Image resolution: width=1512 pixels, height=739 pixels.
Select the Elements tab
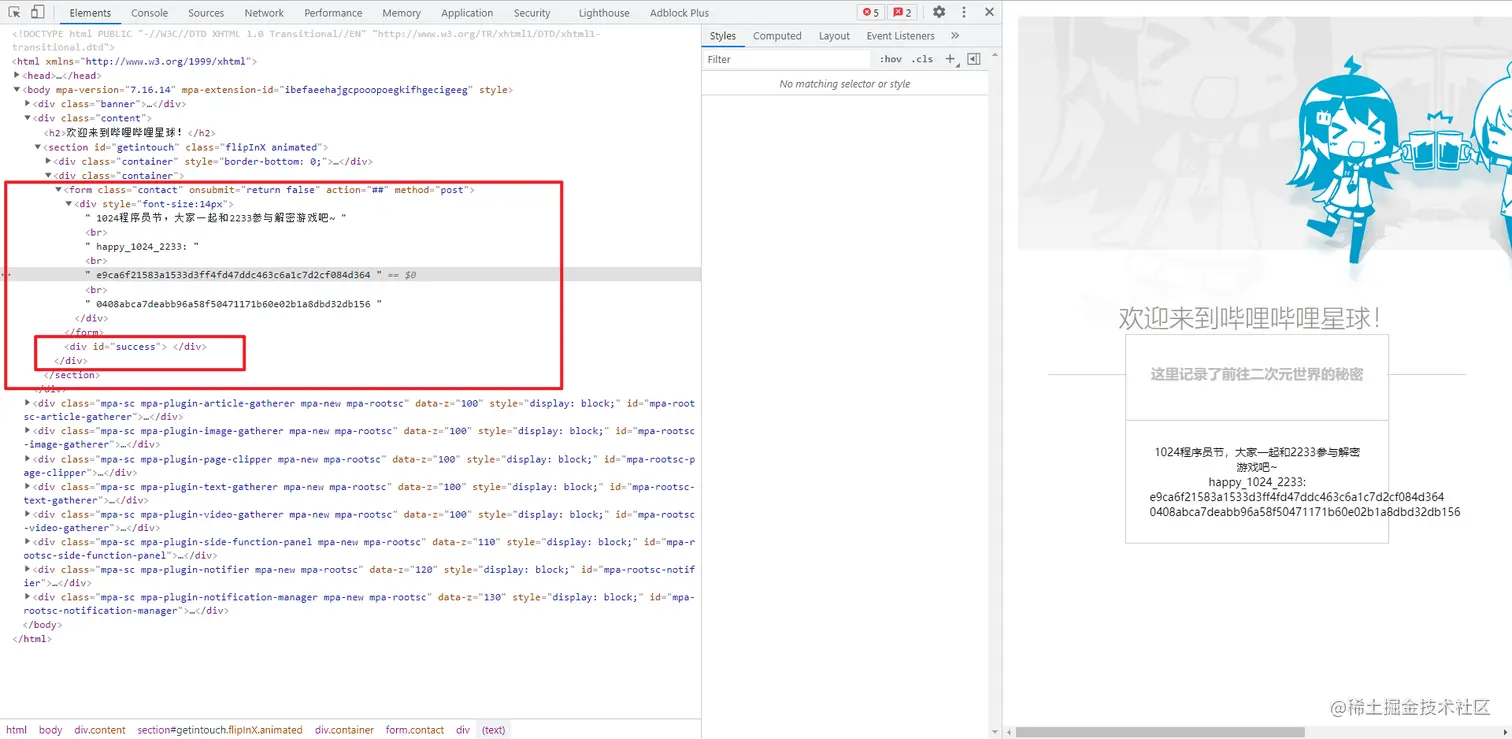[x=90, y=13]
